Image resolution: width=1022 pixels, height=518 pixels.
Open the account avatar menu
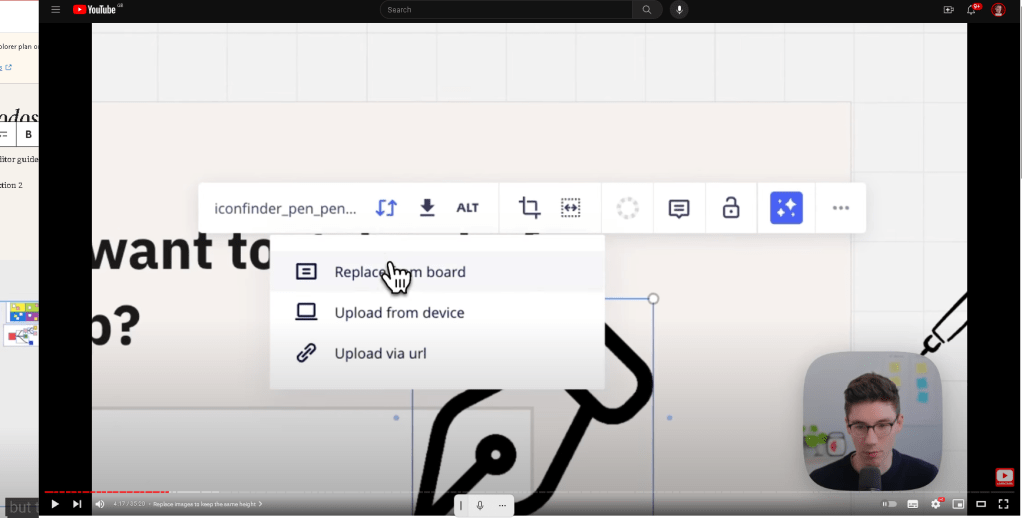pos(998,10)
